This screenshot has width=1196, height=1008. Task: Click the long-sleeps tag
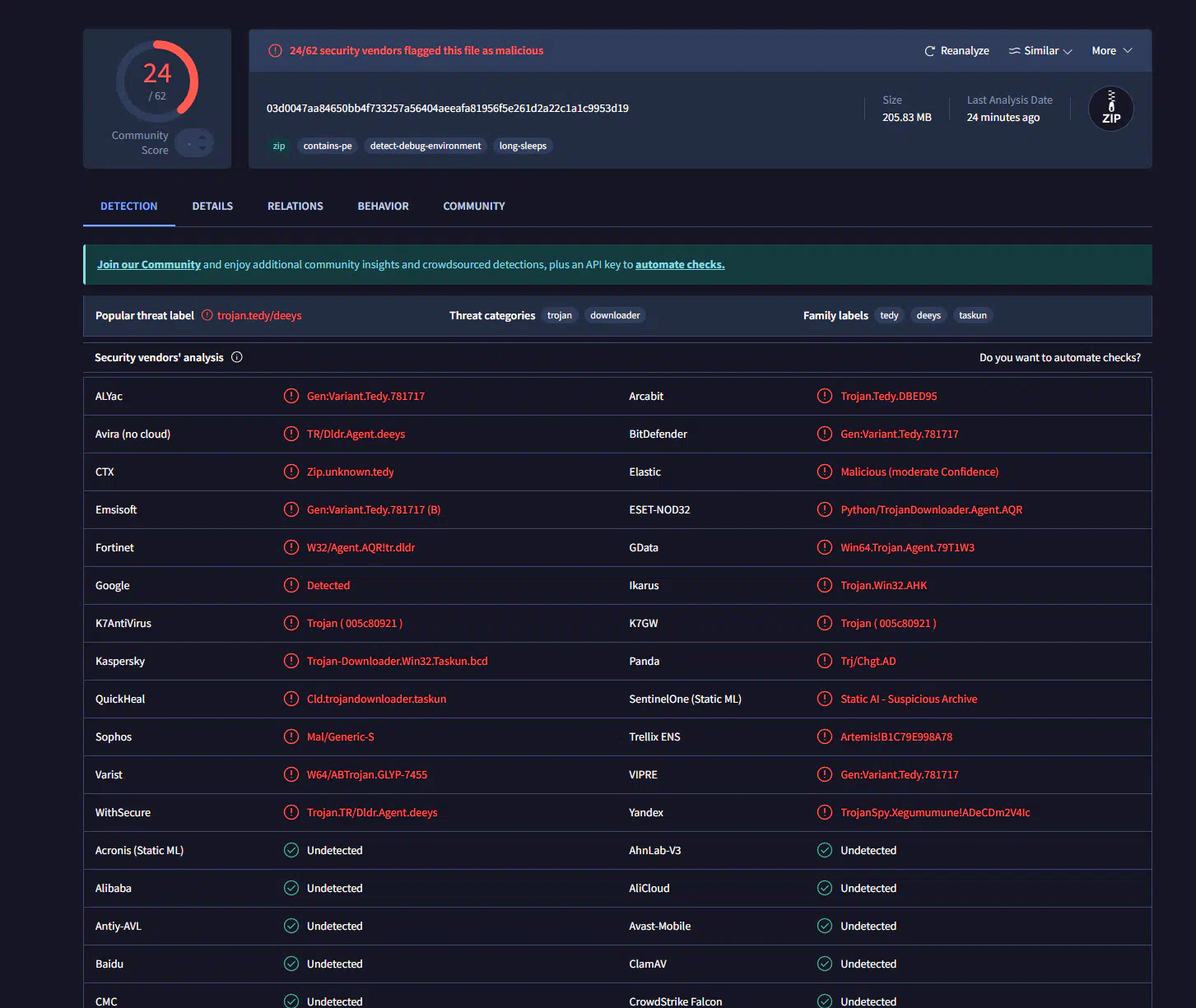(x=523, y=146)
